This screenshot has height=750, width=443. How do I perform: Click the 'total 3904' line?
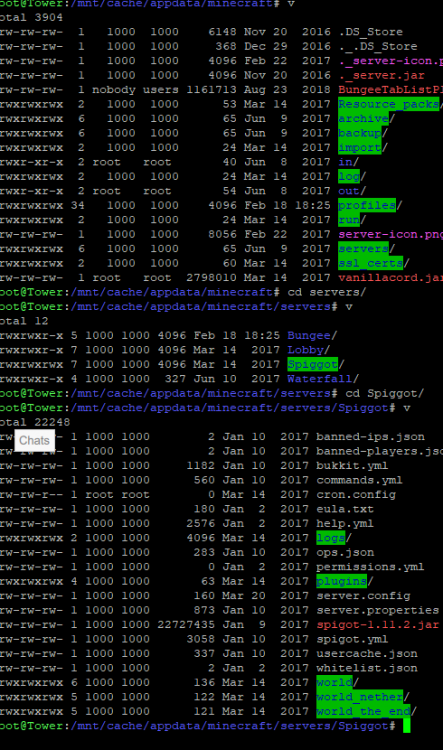coord(32,17)
